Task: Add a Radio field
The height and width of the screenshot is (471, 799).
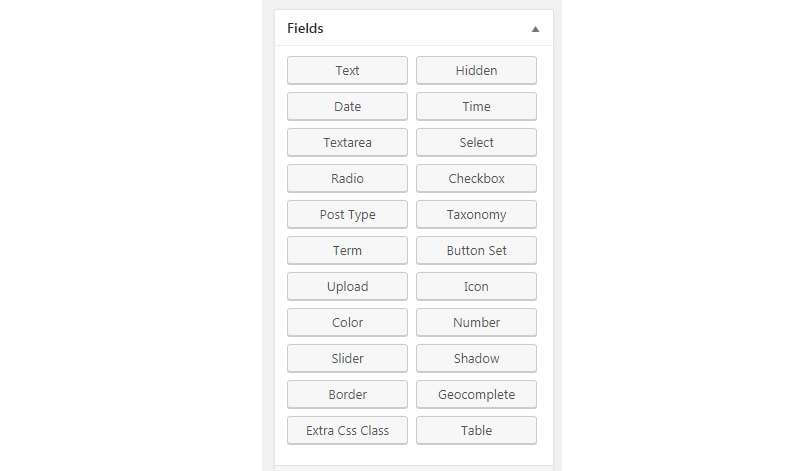Action: coord(347,178)
